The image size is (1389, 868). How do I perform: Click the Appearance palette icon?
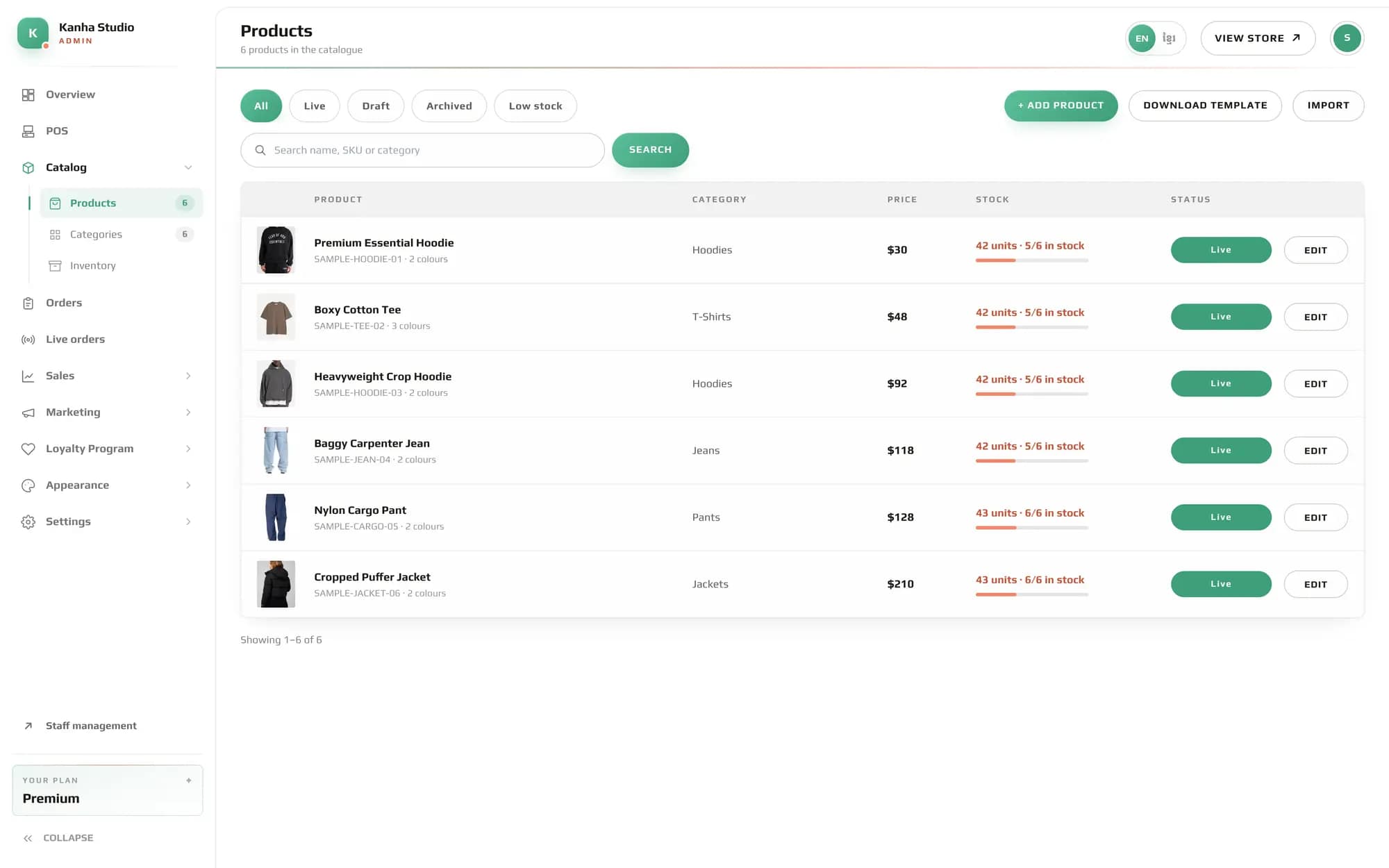click(28, 485)
